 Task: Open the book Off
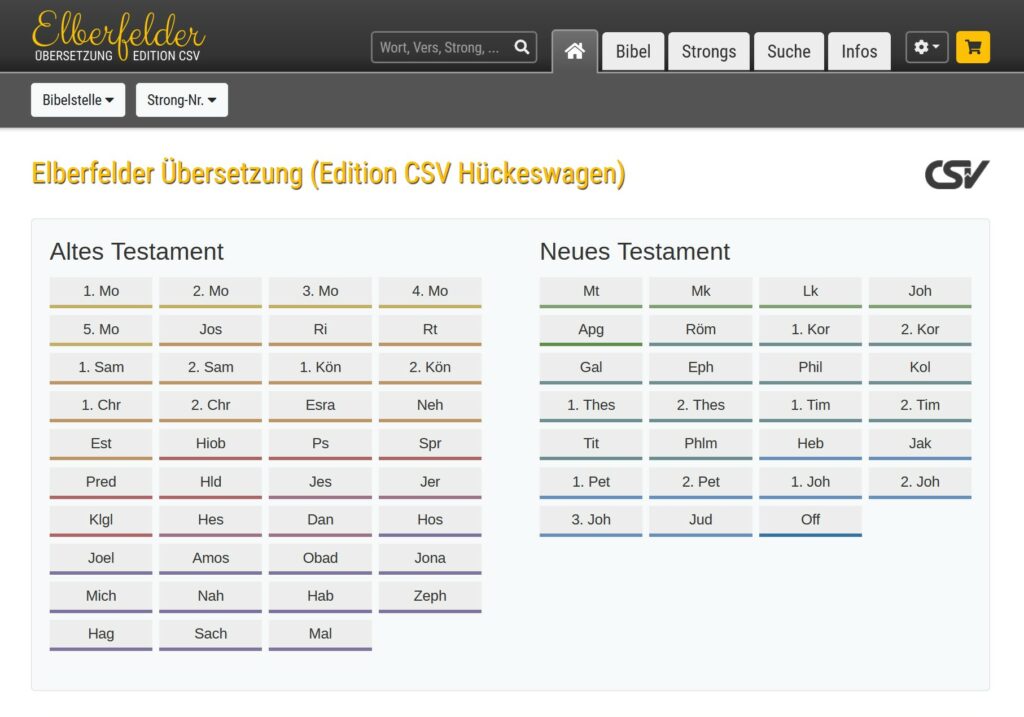[810, 520]
